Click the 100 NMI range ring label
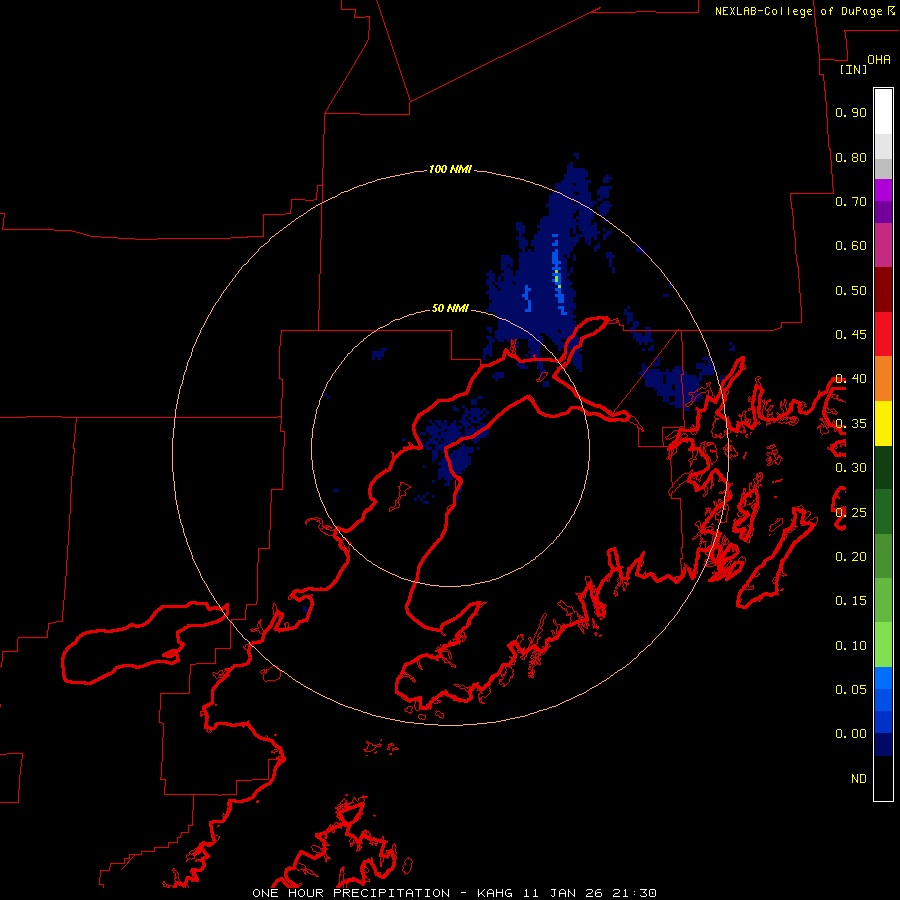 tap(450, 169)
